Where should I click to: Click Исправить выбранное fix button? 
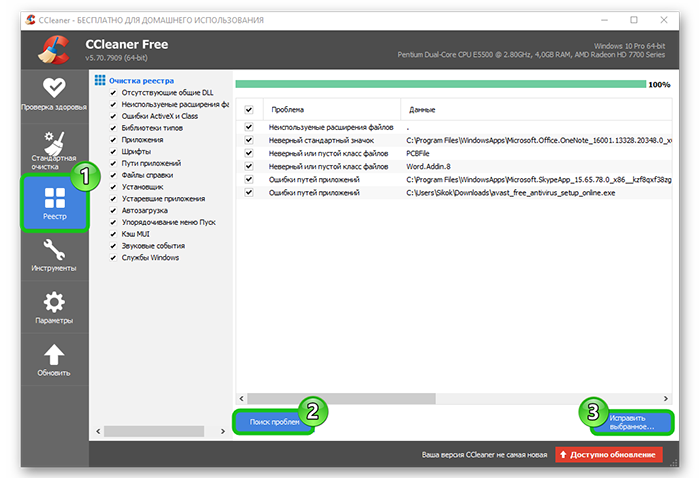coord(632,422)
